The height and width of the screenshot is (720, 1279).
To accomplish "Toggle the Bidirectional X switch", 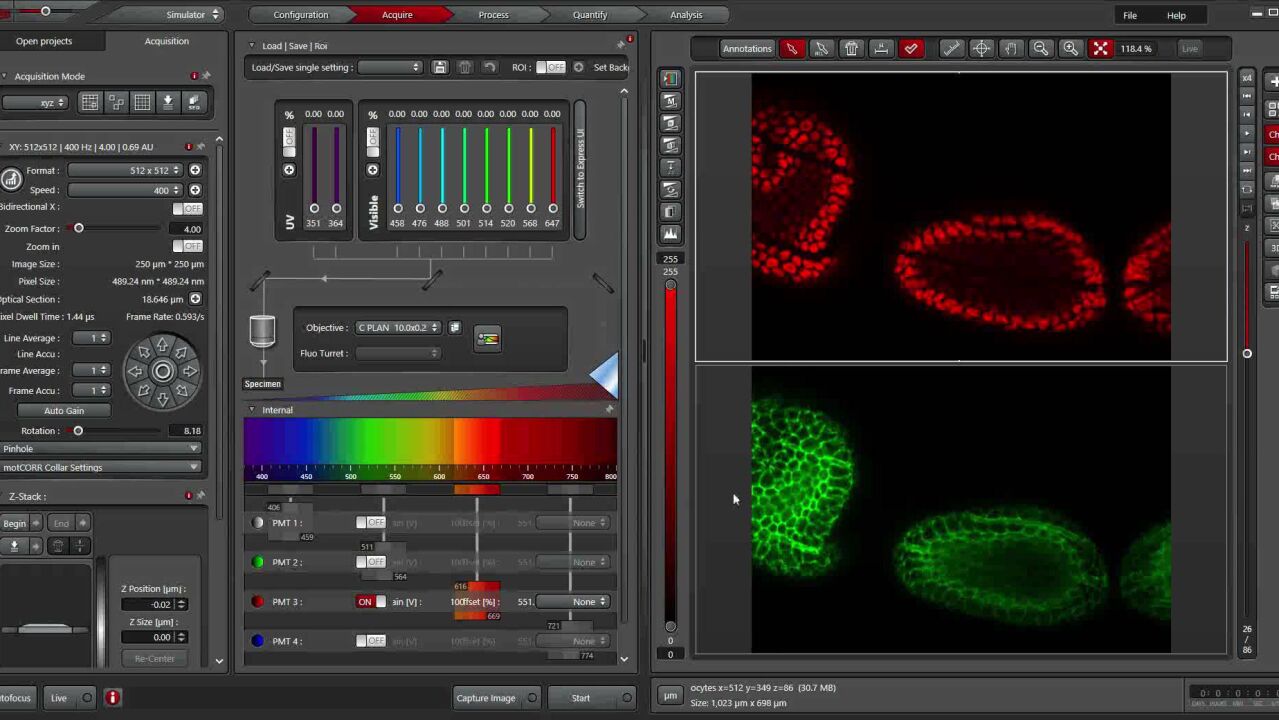I will click(187, 208).
